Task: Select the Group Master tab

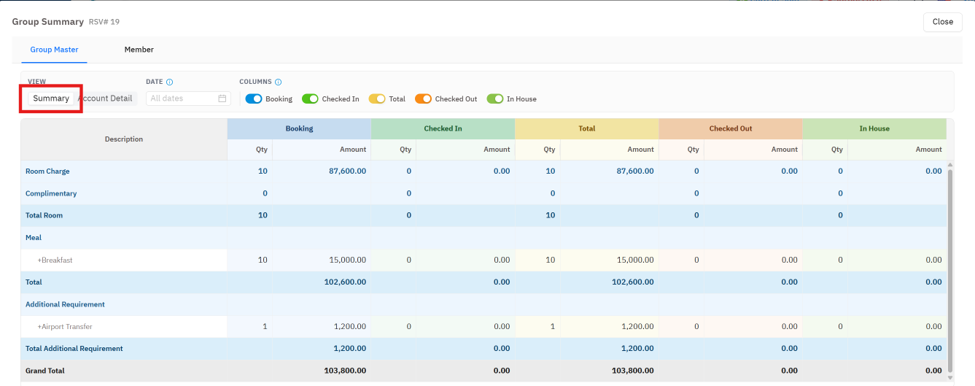Action: click(54, 50)
